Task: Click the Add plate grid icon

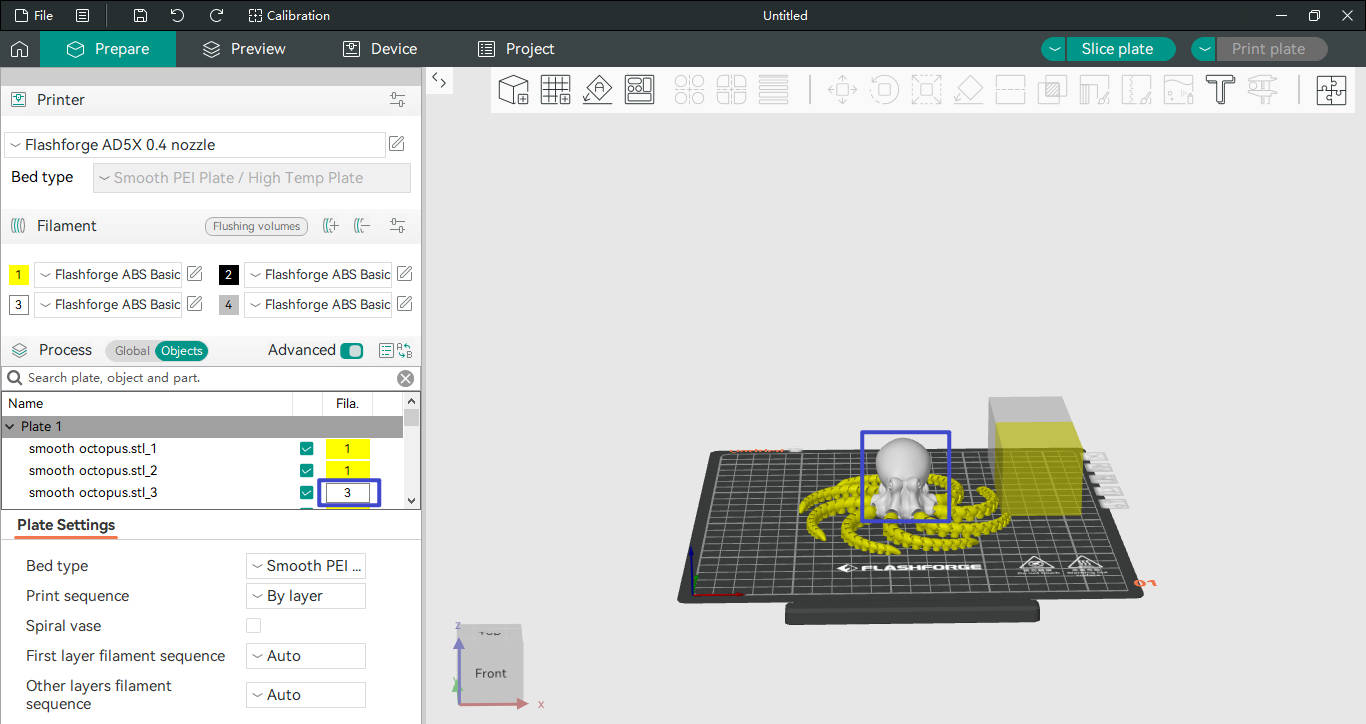Action: pos(555,90)
